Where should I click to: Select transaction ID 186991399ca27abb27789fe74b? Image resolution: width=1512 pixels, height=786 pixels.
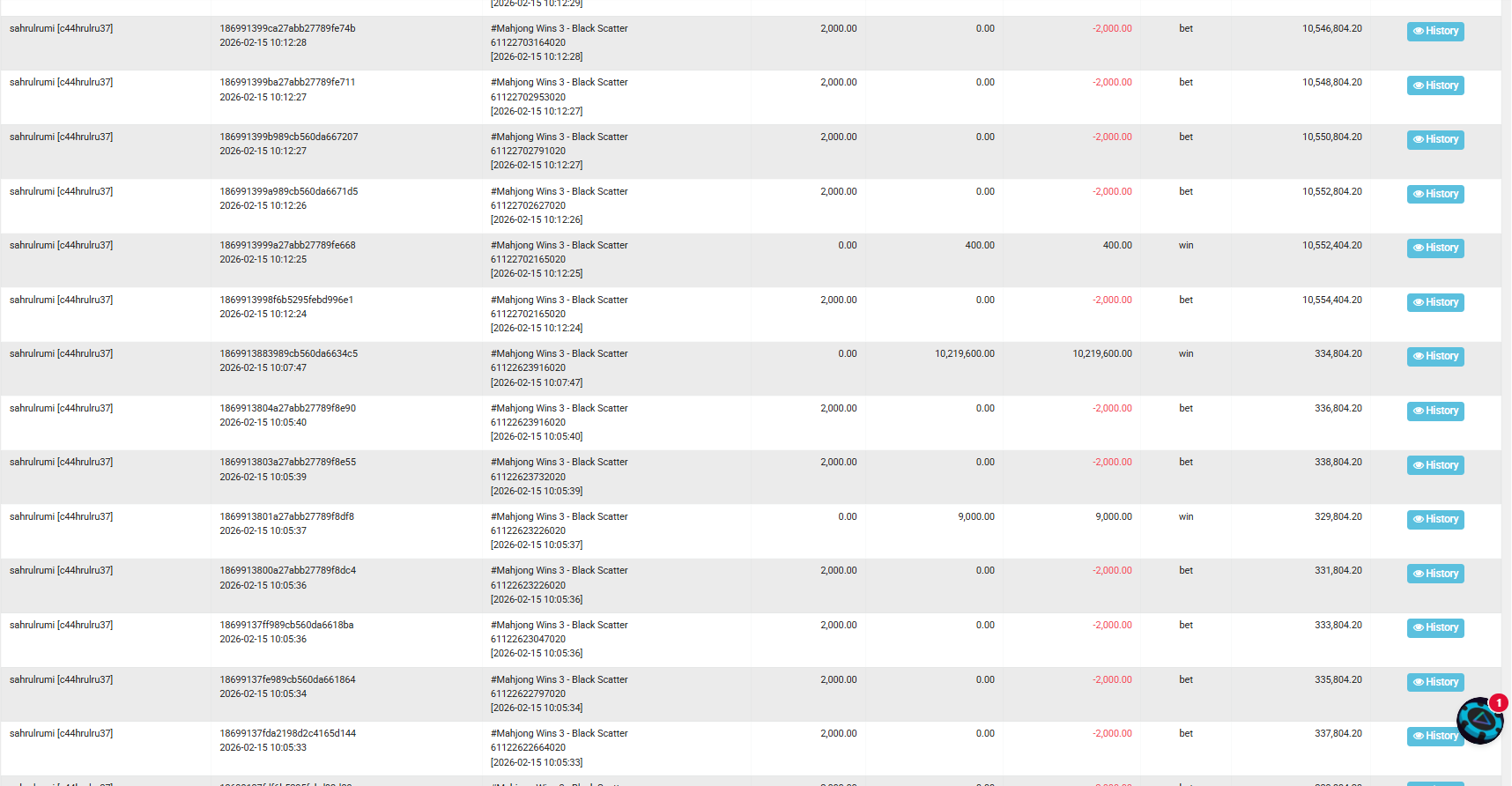point(287,28)
